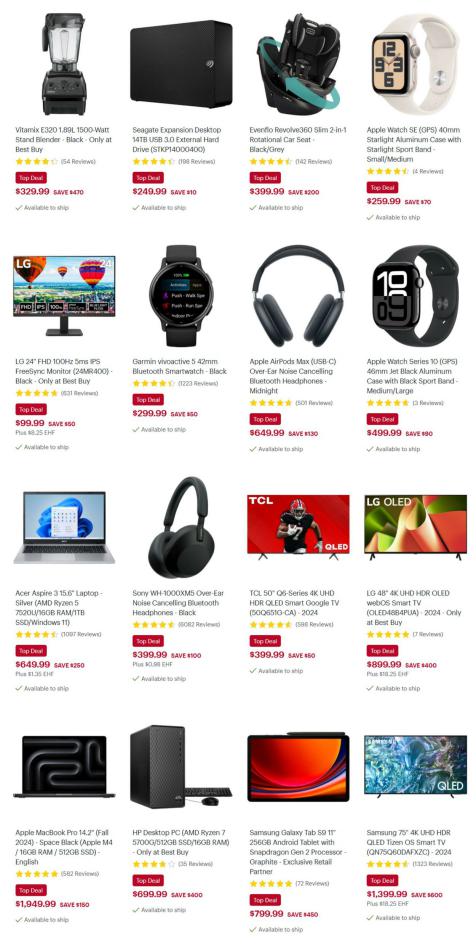The image size is (476, 950).
Task: Open the Vitamix E320 blender product image
Action: [x=64, y=64]
